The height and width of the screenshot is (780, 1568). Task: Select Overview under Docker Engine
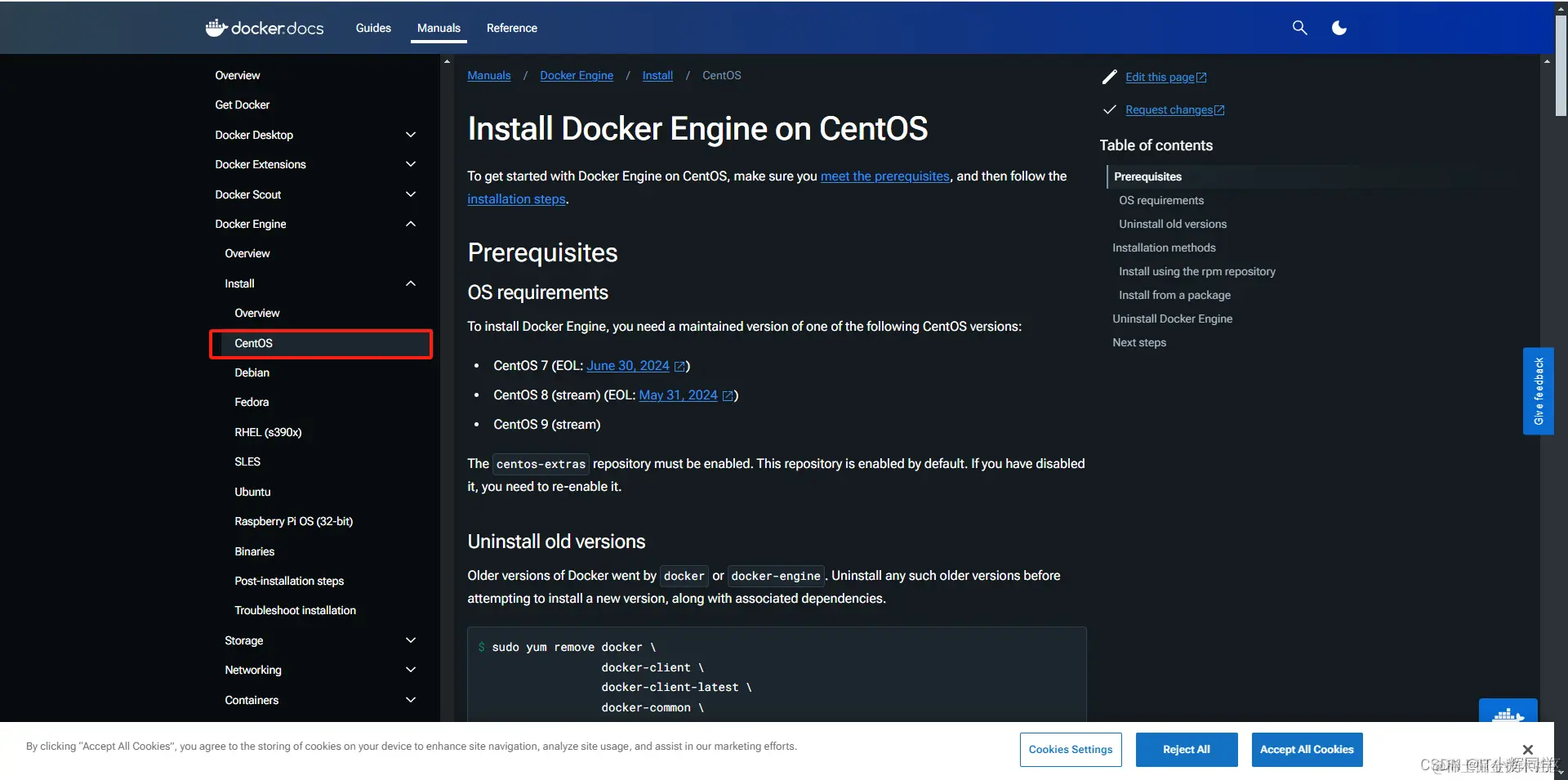pyautogui.click(x=247, y=253)
